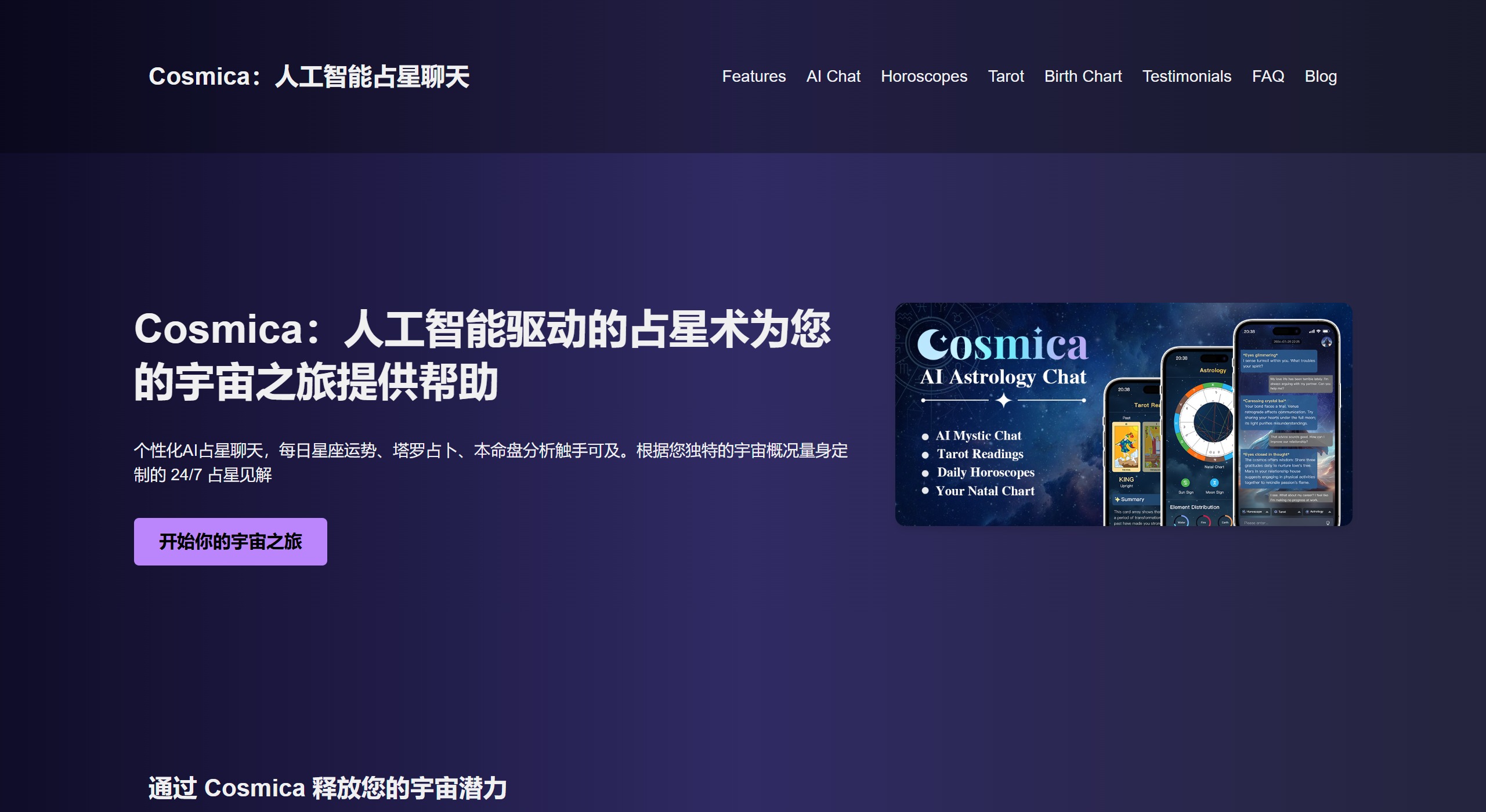Click the Fool tarot card in the left phone

click(1126, 447)
